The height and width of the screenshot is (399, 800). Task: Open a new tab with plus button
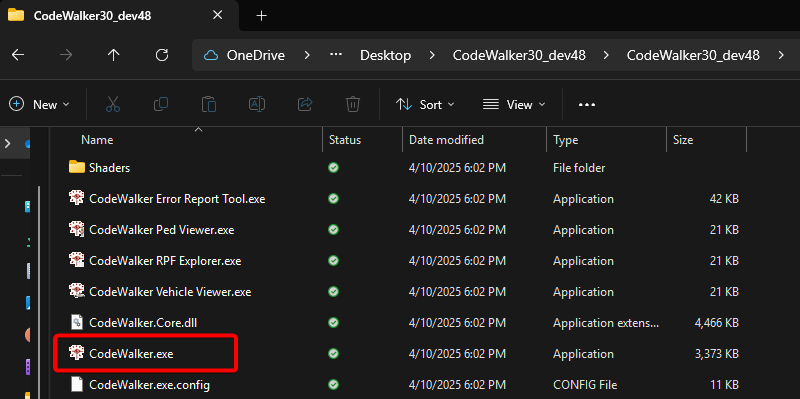tap(261, 16)
